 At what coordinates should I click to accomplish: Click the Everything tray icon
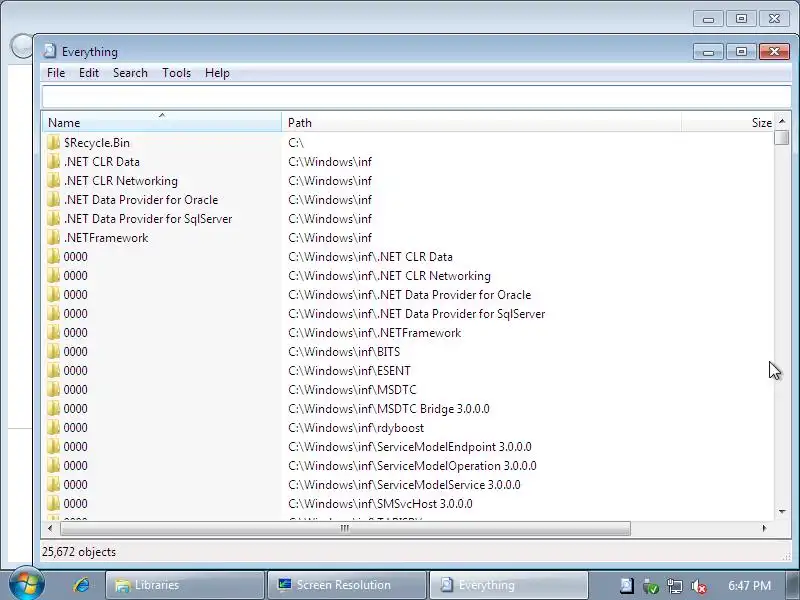click(627, 586)
